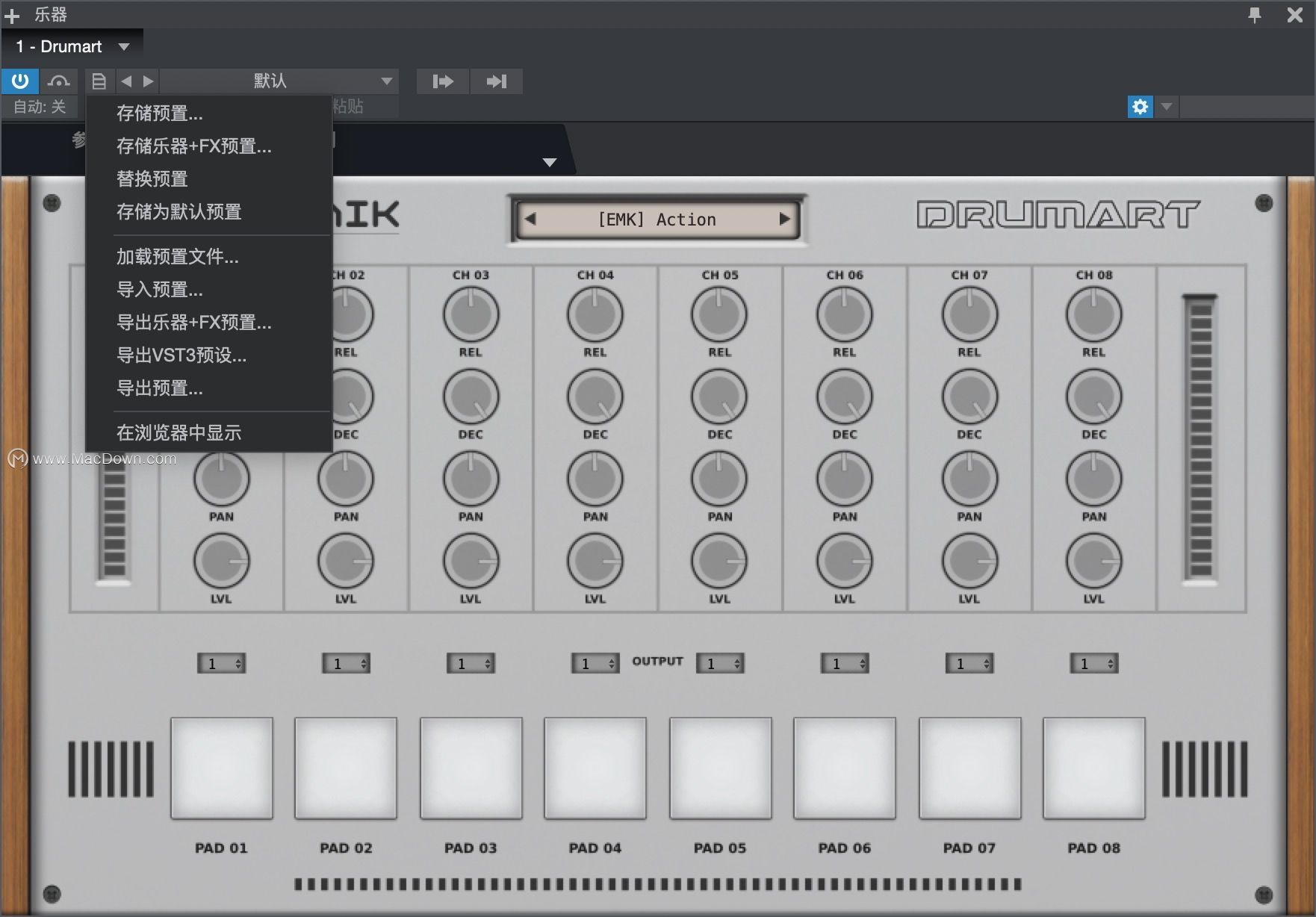The image size is (1316, 917).
Task: Select 存储预置... menu entry
Action: 209,114
